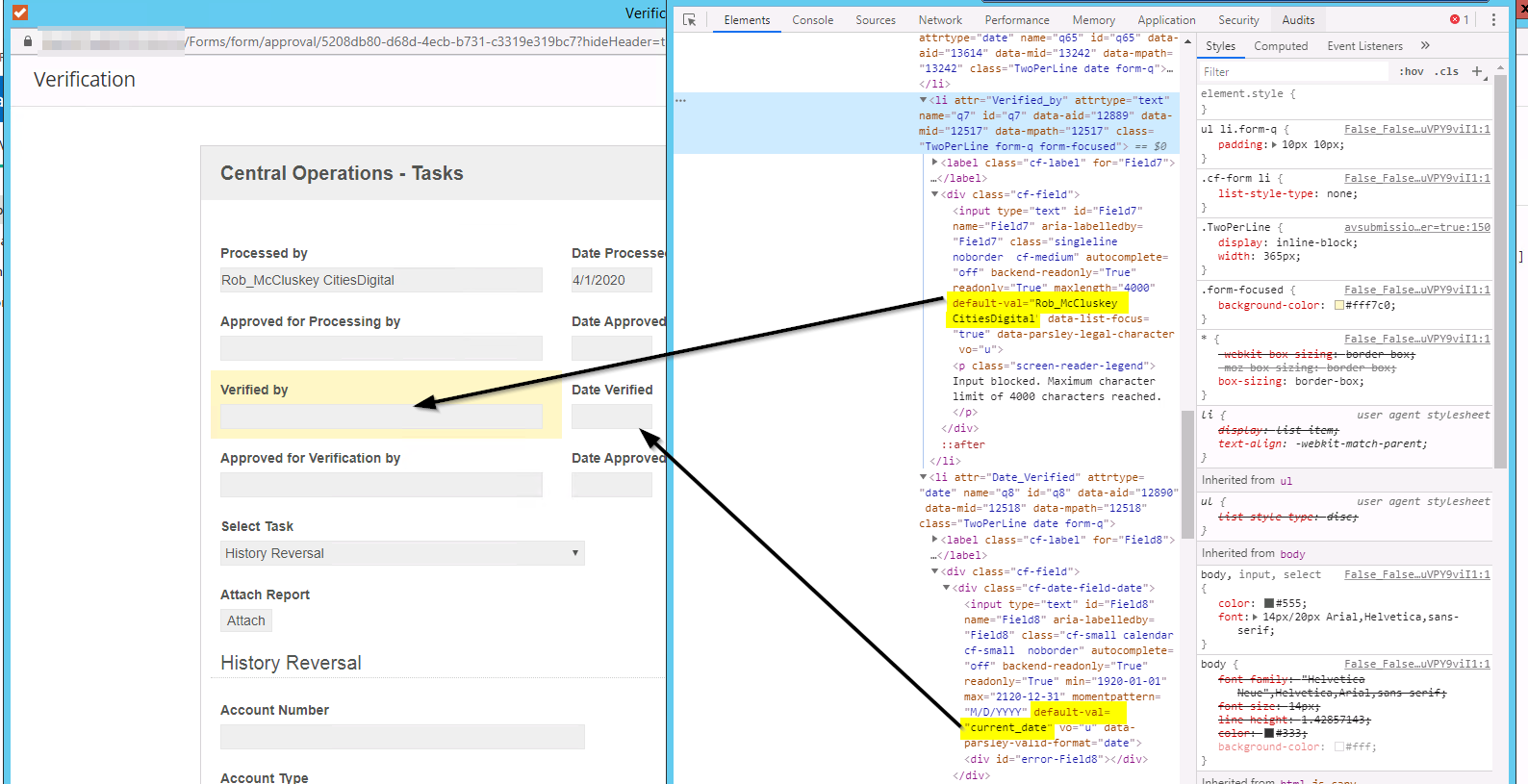Select the div error-Field8 node
The height and width of the screenshot is (784, 1528).
1057,759
